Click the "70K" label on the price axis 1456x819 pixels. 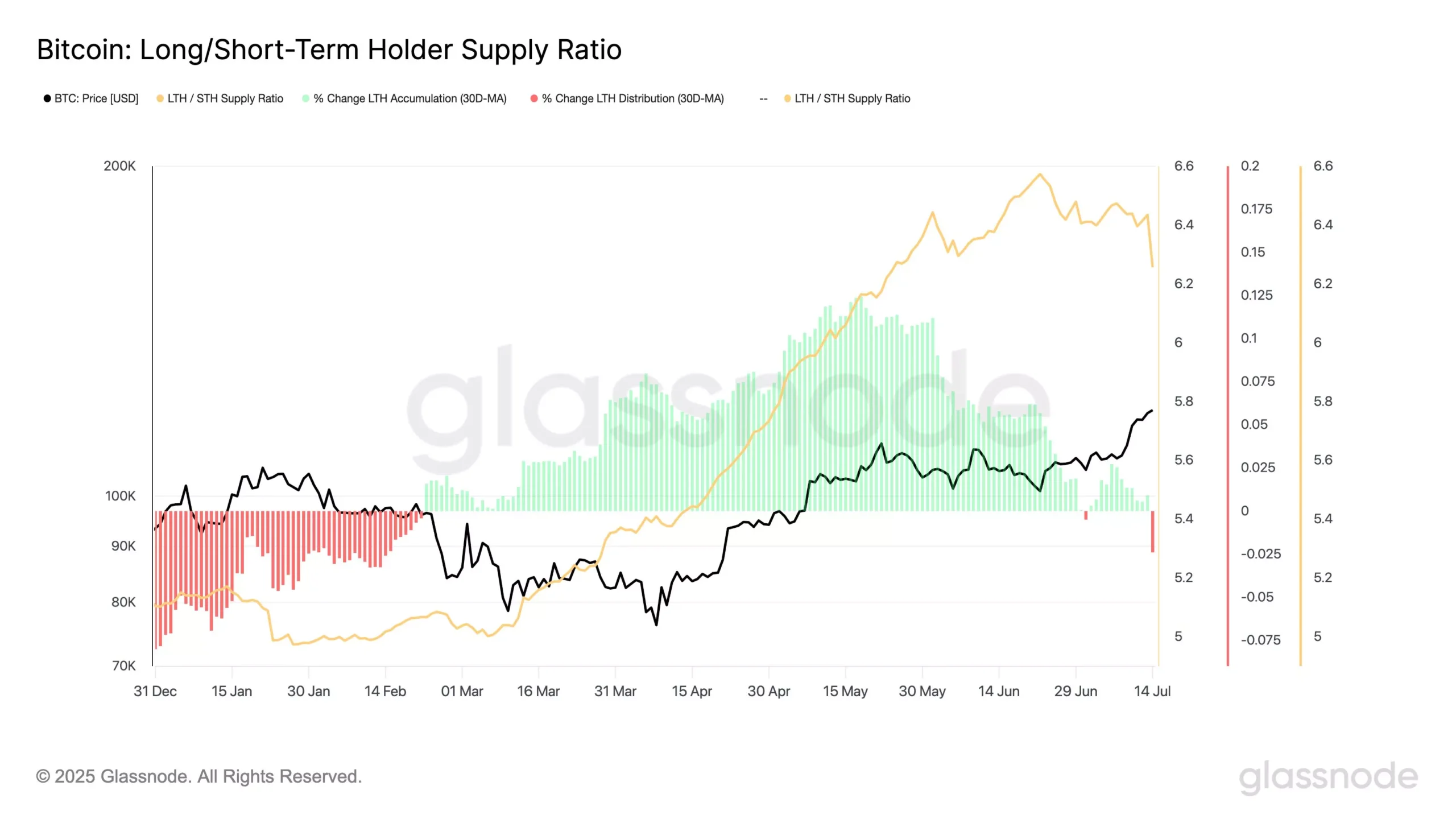pyautogui.click(x=123, y=665)
